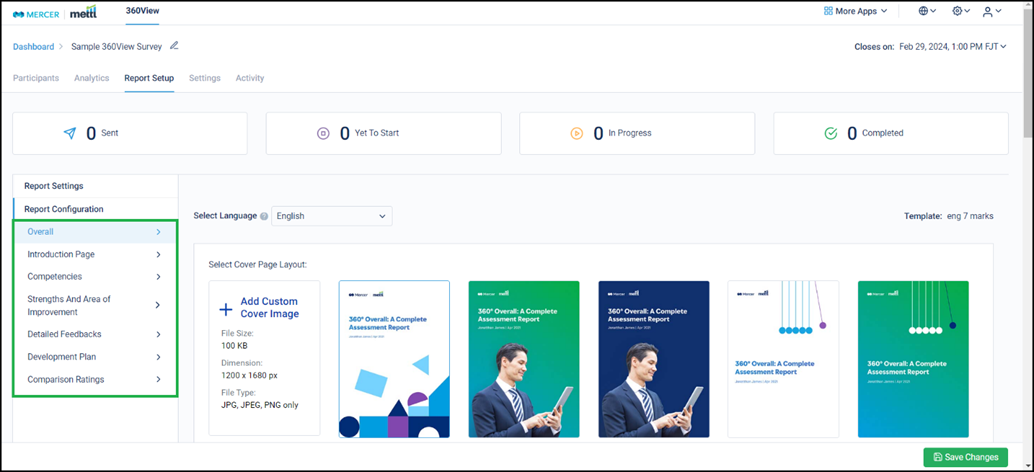Expand the Detailed Feedbacks item
Screen dimensions: 1034x472
(x=95, y=334)
